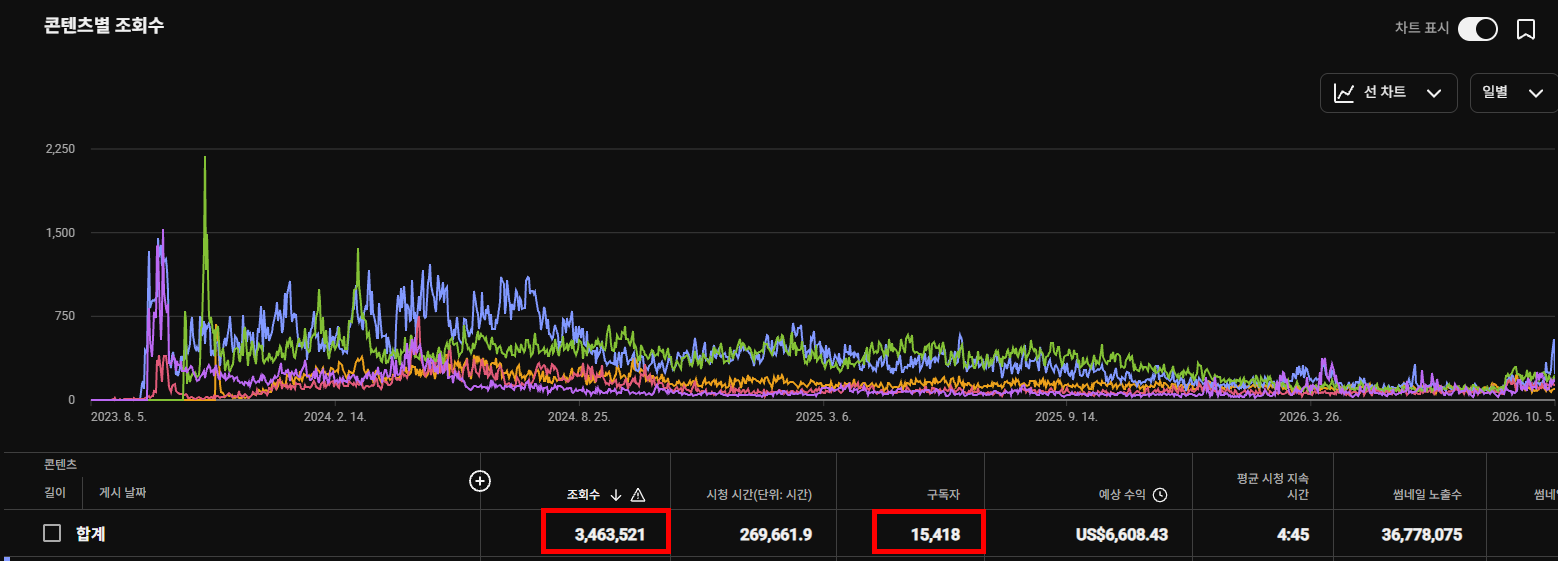The height and width of the screenshot is (561, 1558).
Task: Click the 2026. 10. 5. axis date
Action: point(1524,417)
